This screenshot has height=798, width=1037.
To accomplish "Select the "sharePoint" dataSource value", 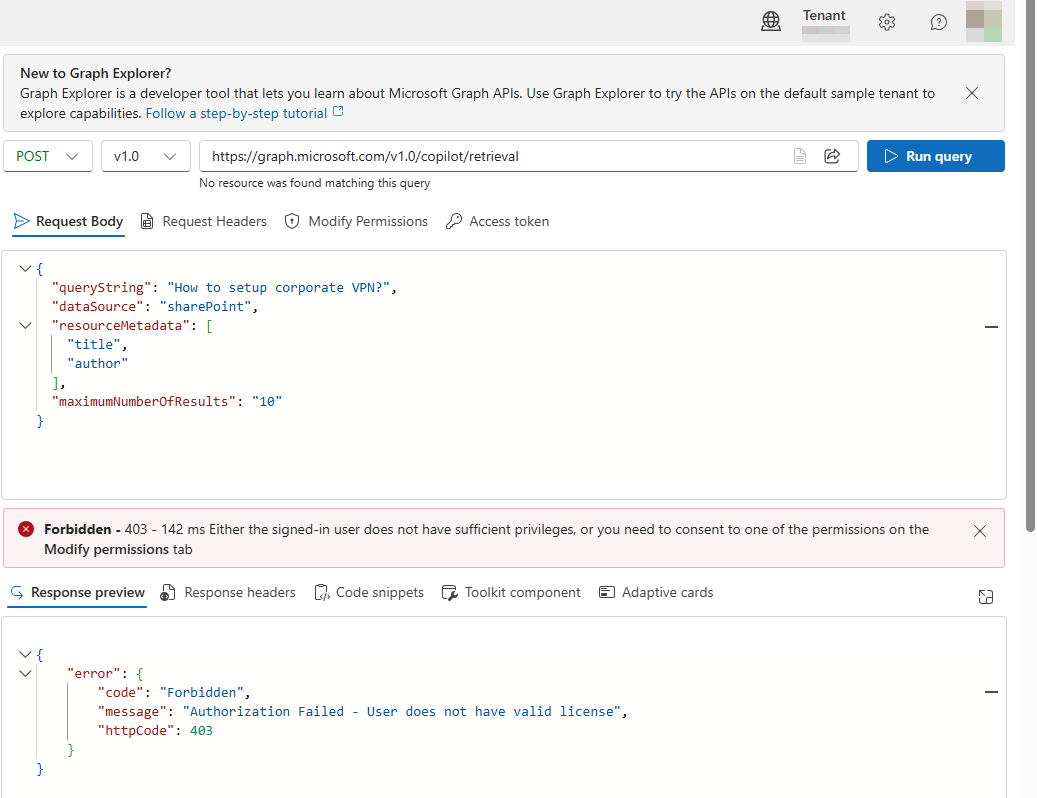I will click(x=206, y=307).
